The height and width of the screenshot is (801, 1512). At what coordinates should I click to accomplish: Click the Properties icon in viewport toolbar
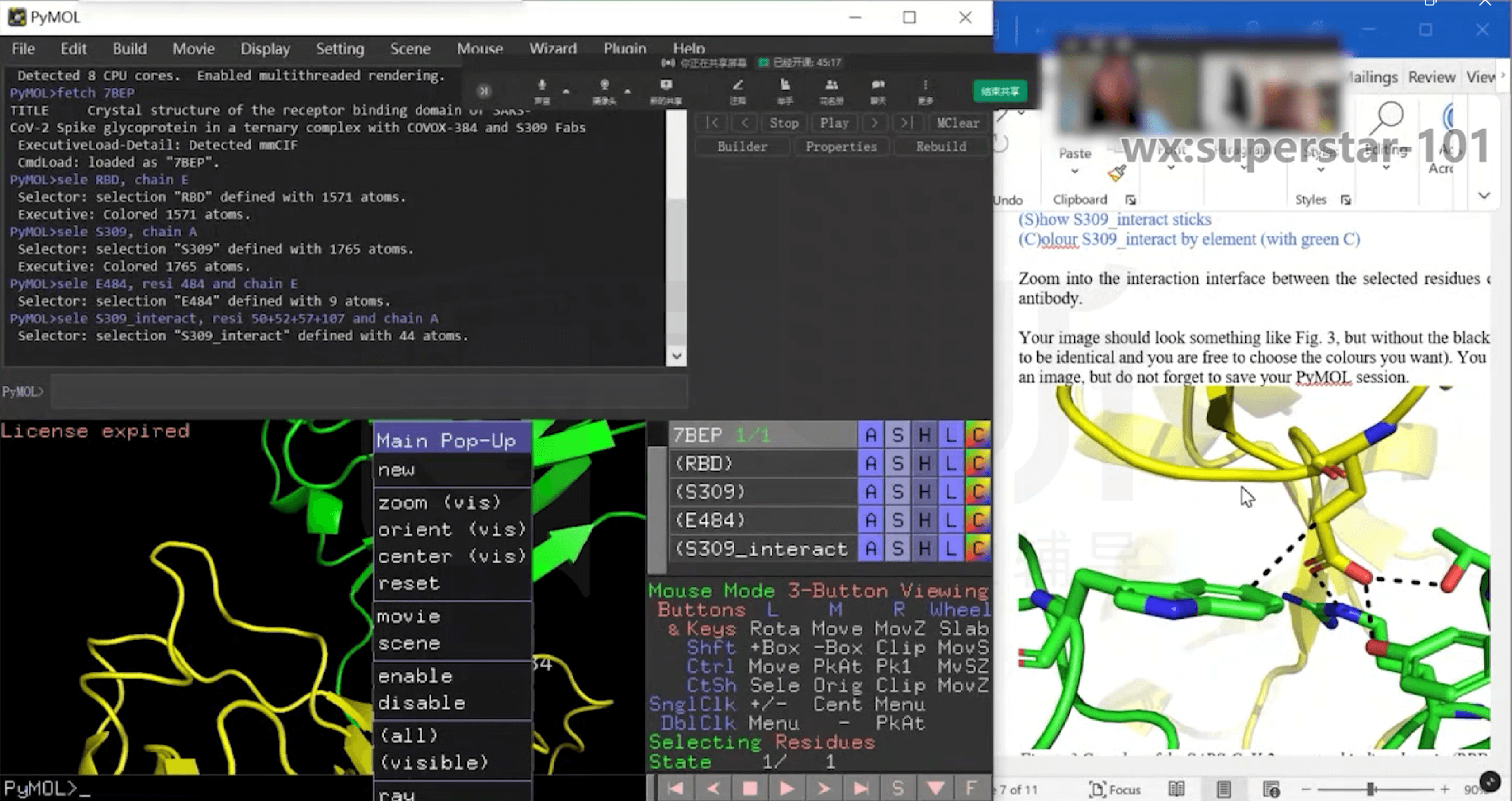point(841,147)
